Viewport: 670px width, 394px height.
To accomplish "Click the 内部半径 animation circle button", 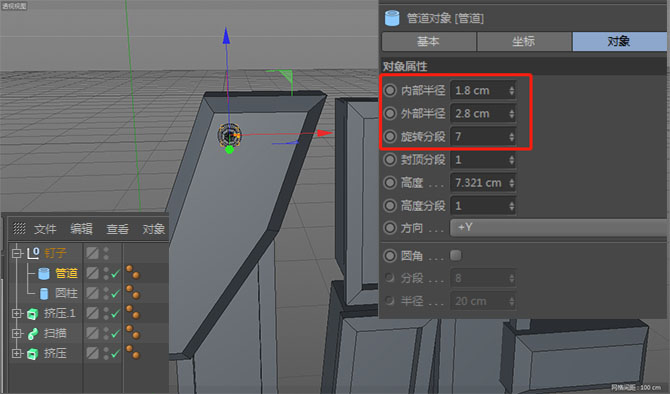I will point(390,90).
